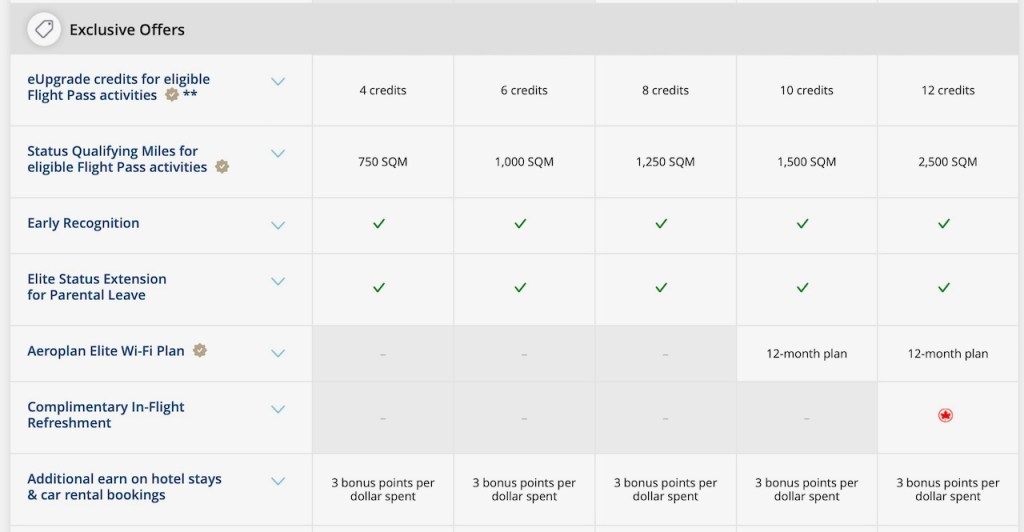
Task: Expand Additional earn on hotel stays chevron
Action: click(278, 482)
